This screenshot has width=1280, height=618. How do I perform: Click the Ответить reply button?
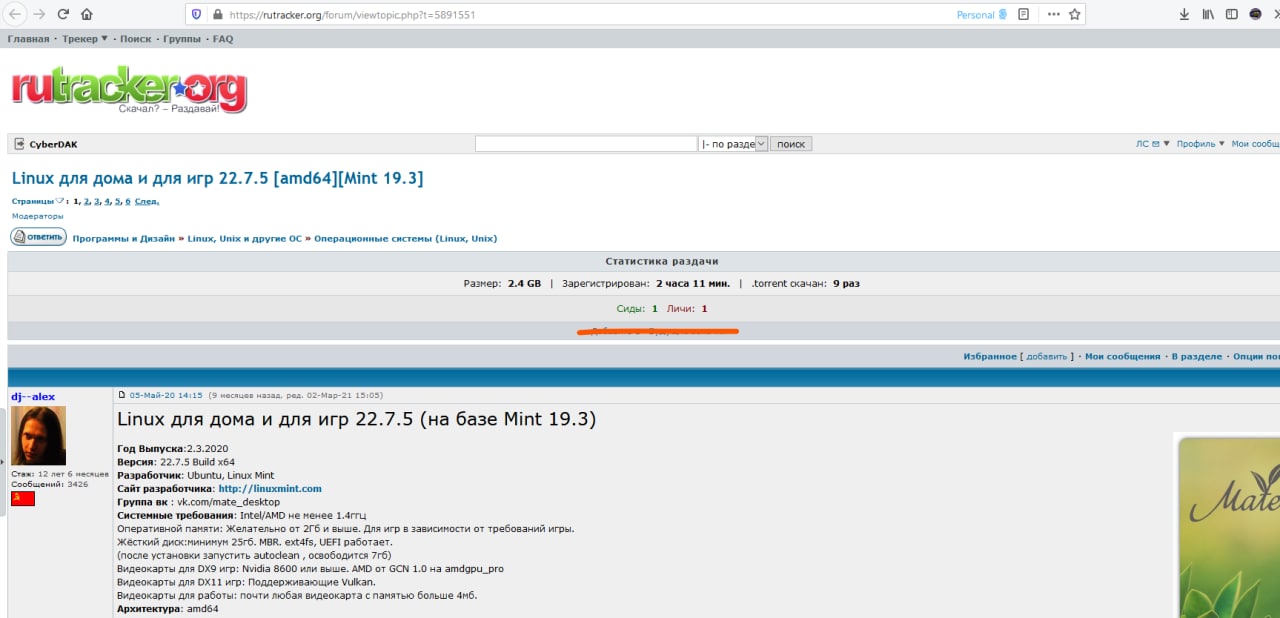(x=38, y=237)
